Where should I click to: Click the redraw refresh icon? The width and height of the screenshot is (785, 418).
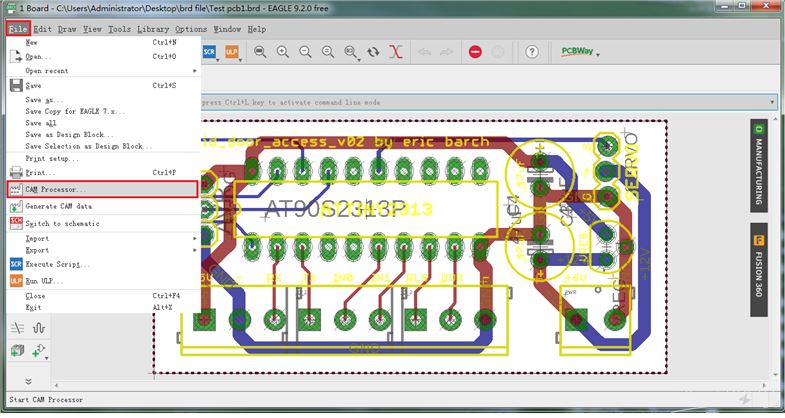(373, 51)
